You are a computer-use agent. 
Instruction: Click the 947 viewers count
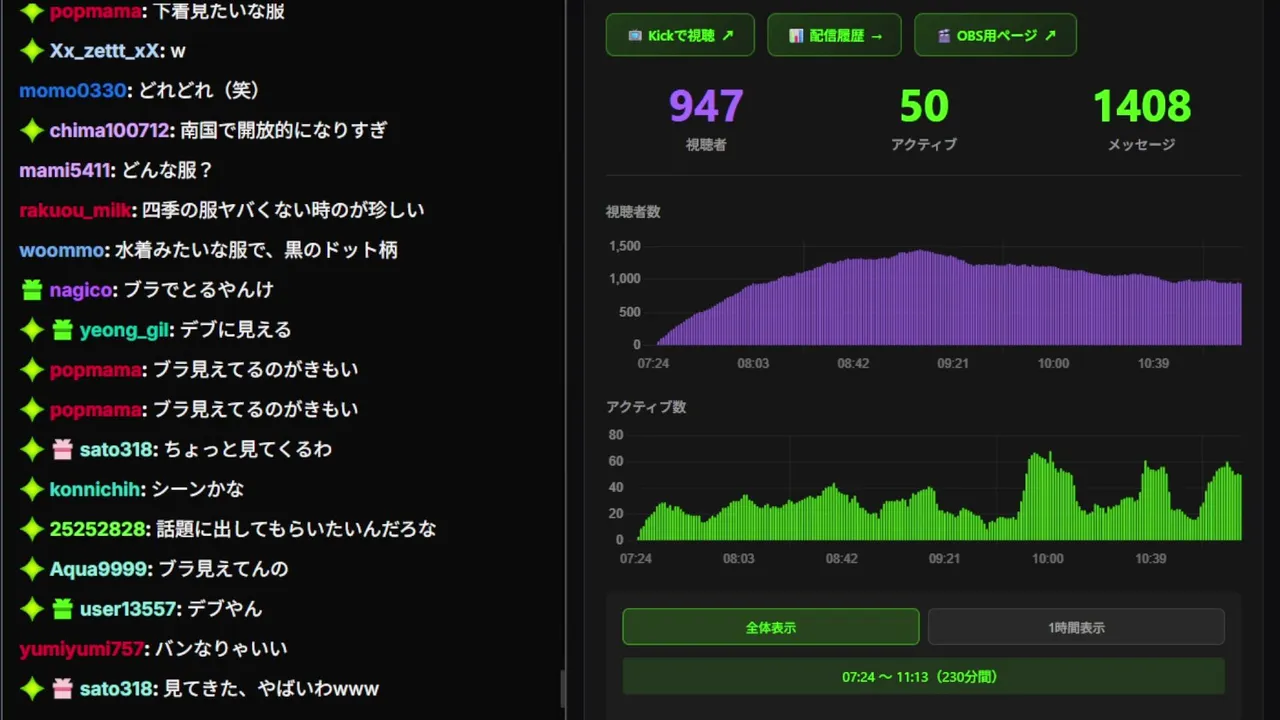[x=706, y=106]
